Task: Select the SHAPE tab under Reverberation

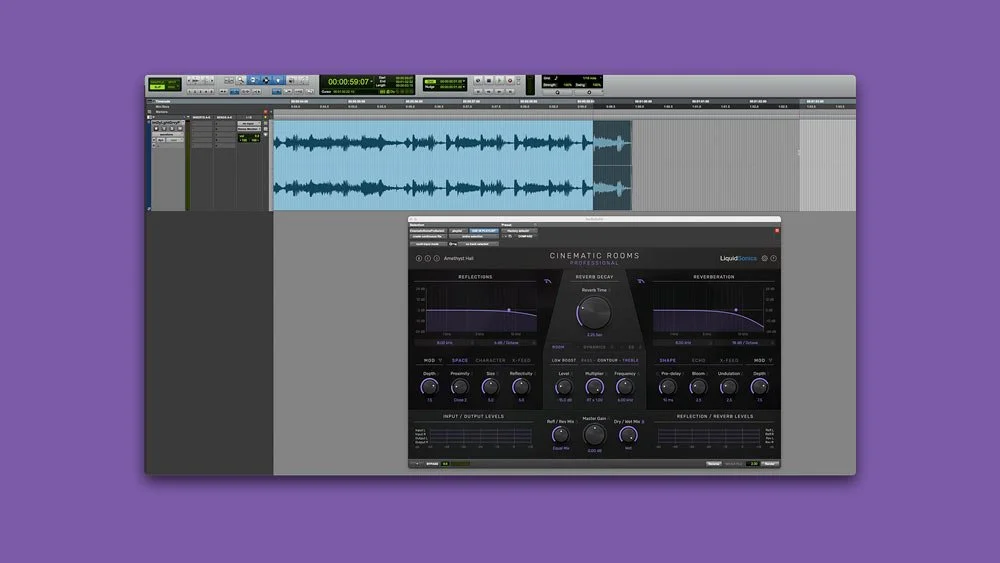Action: pyautogui.click(x=668, y=360)
